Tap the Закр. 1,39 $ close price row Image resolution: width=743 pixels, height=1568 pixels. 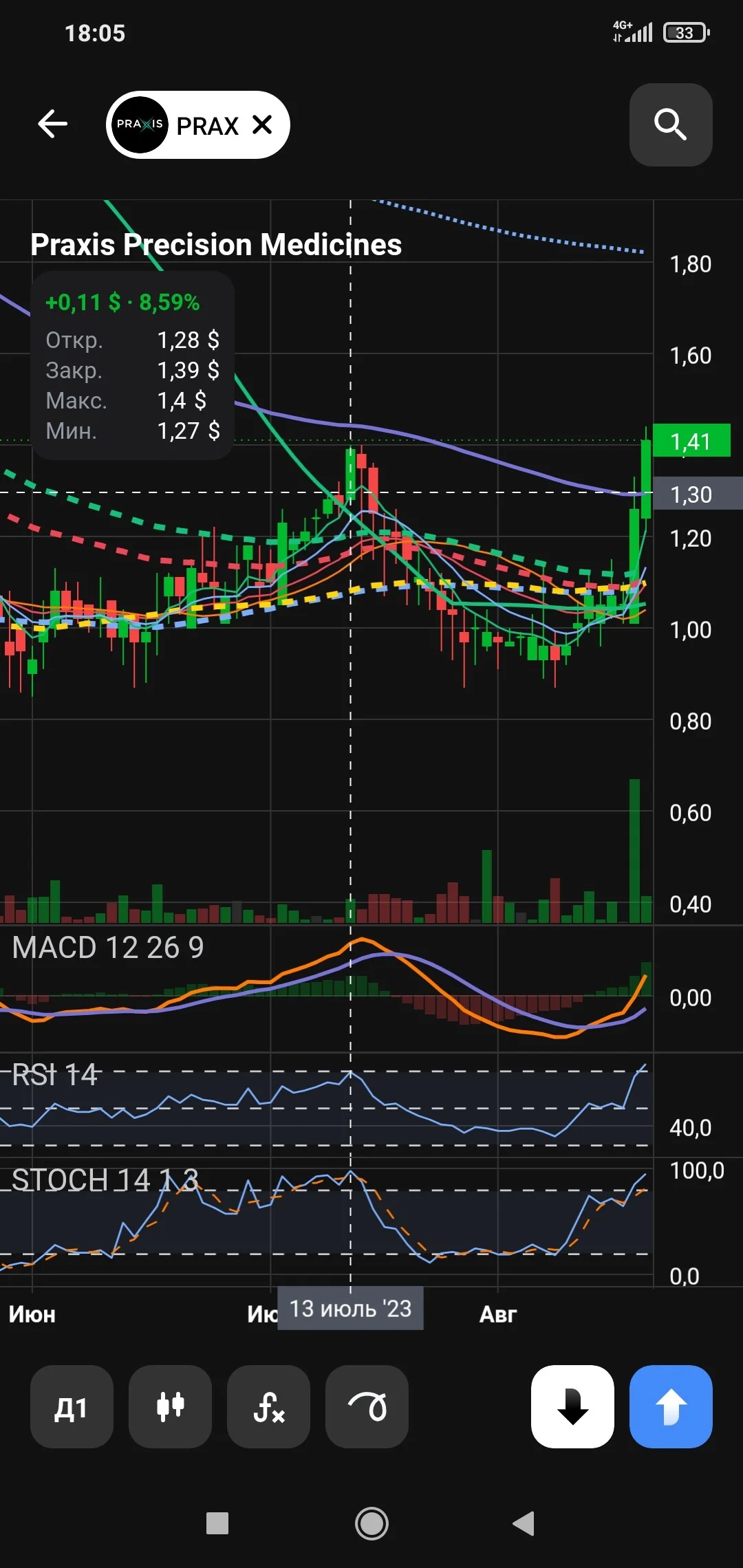(x=133, y=370)
